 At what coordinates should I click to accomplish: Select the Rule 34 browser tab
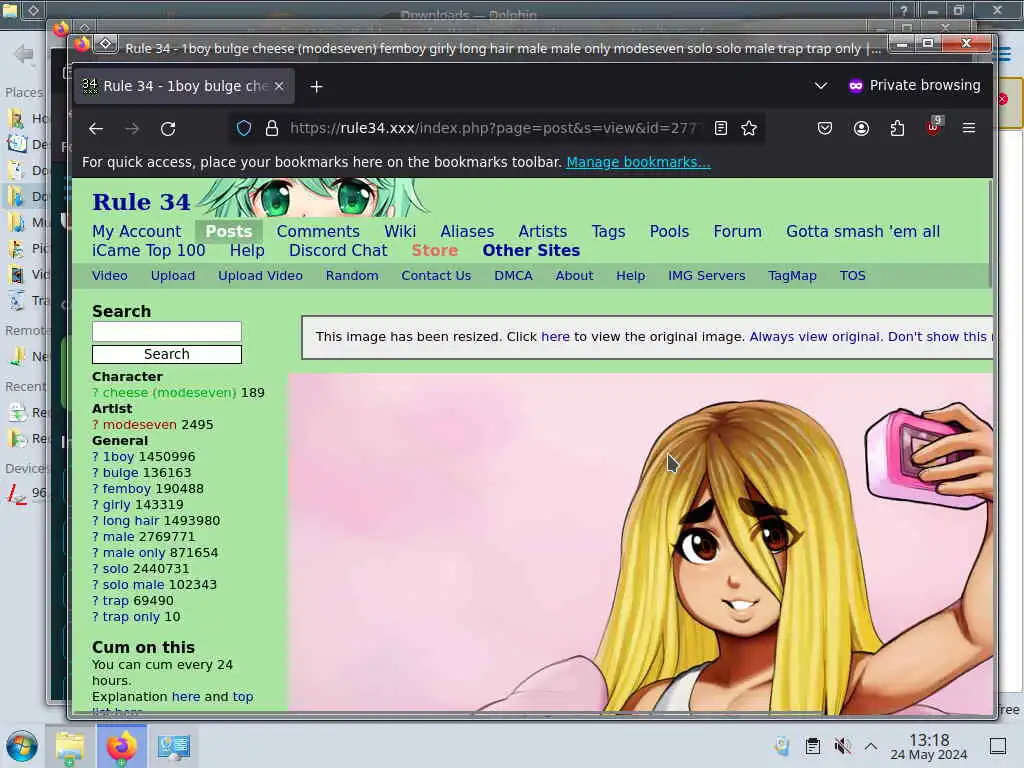[x=184, y=86]
